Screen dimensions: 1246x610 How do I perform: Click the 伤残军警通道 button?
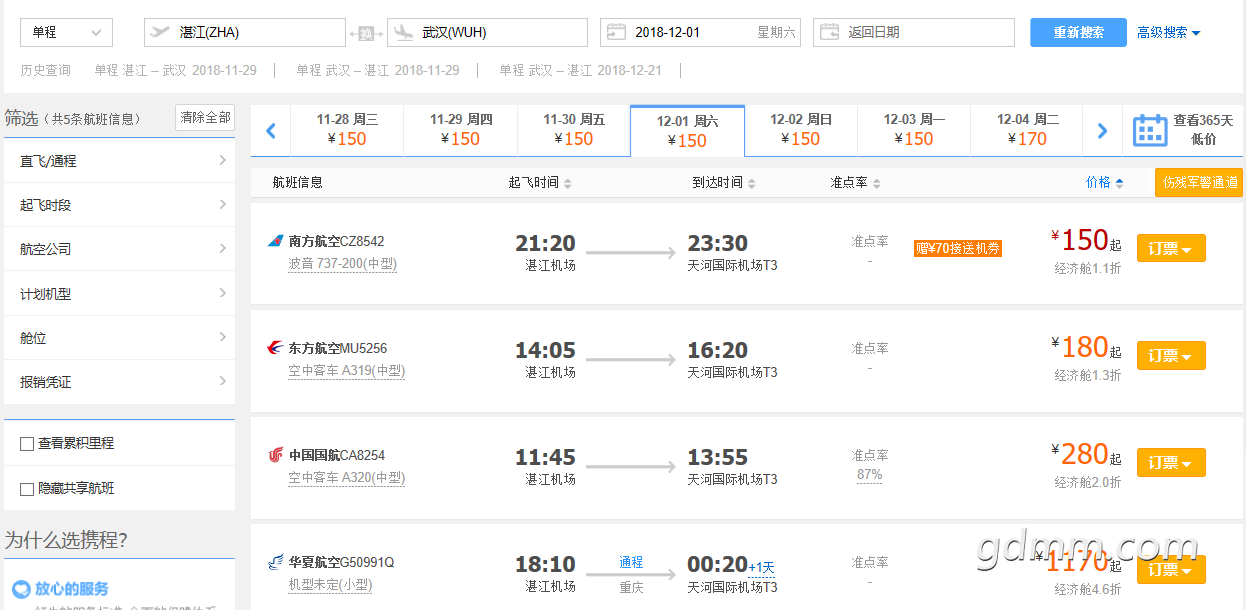point(1199,183)
